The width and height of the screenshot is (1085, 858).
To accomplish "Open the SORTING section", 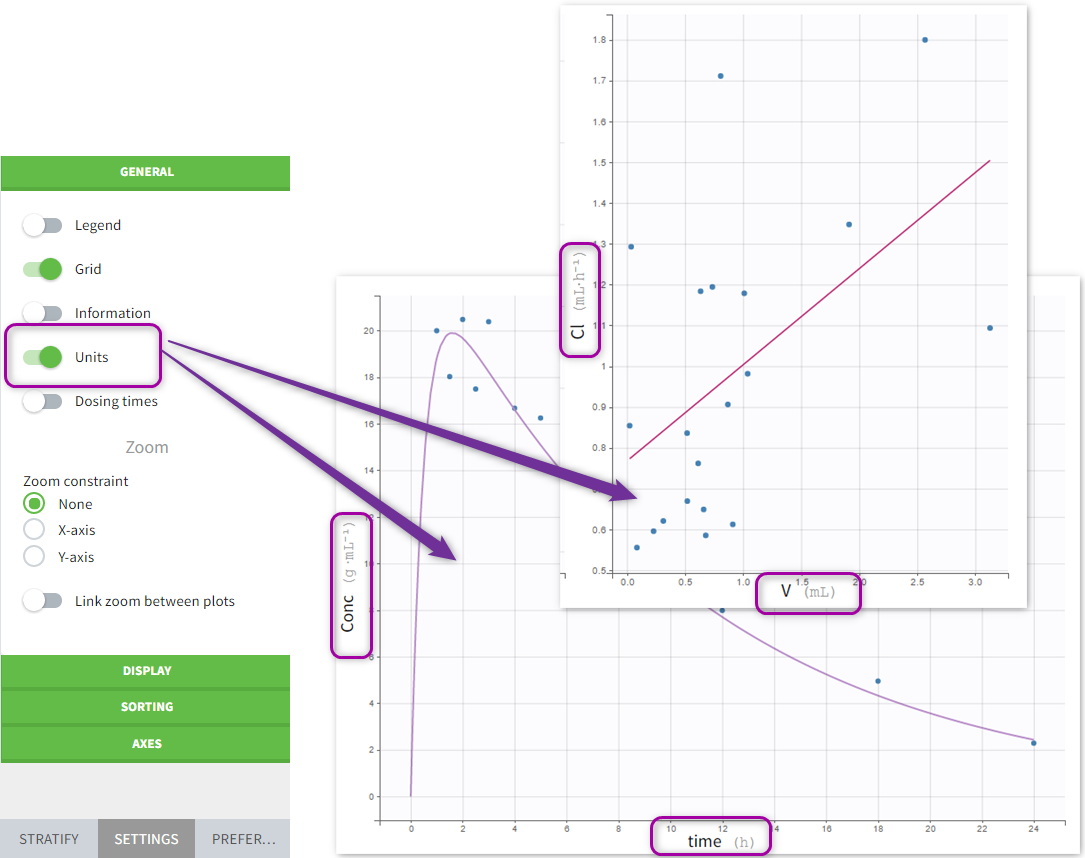I will 146,707.
